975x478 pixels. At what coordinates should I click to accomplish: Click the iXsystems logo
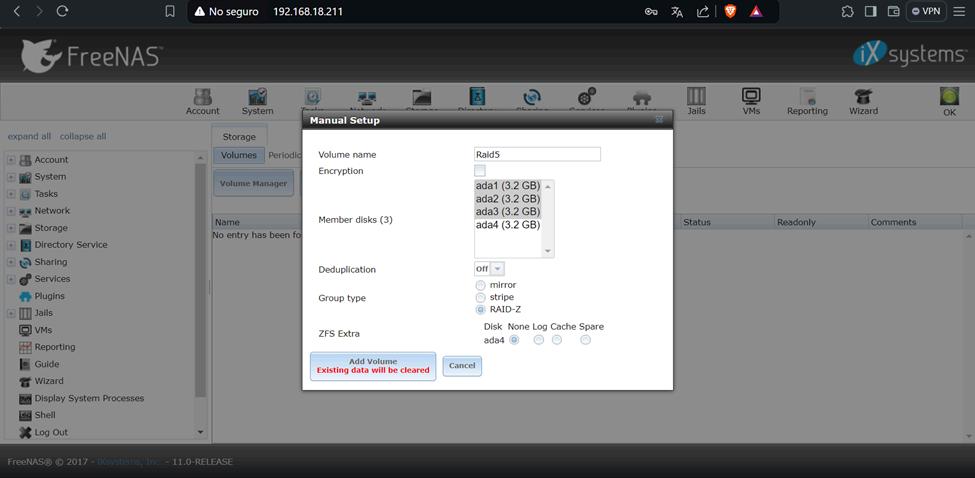(x=909, y=55)
